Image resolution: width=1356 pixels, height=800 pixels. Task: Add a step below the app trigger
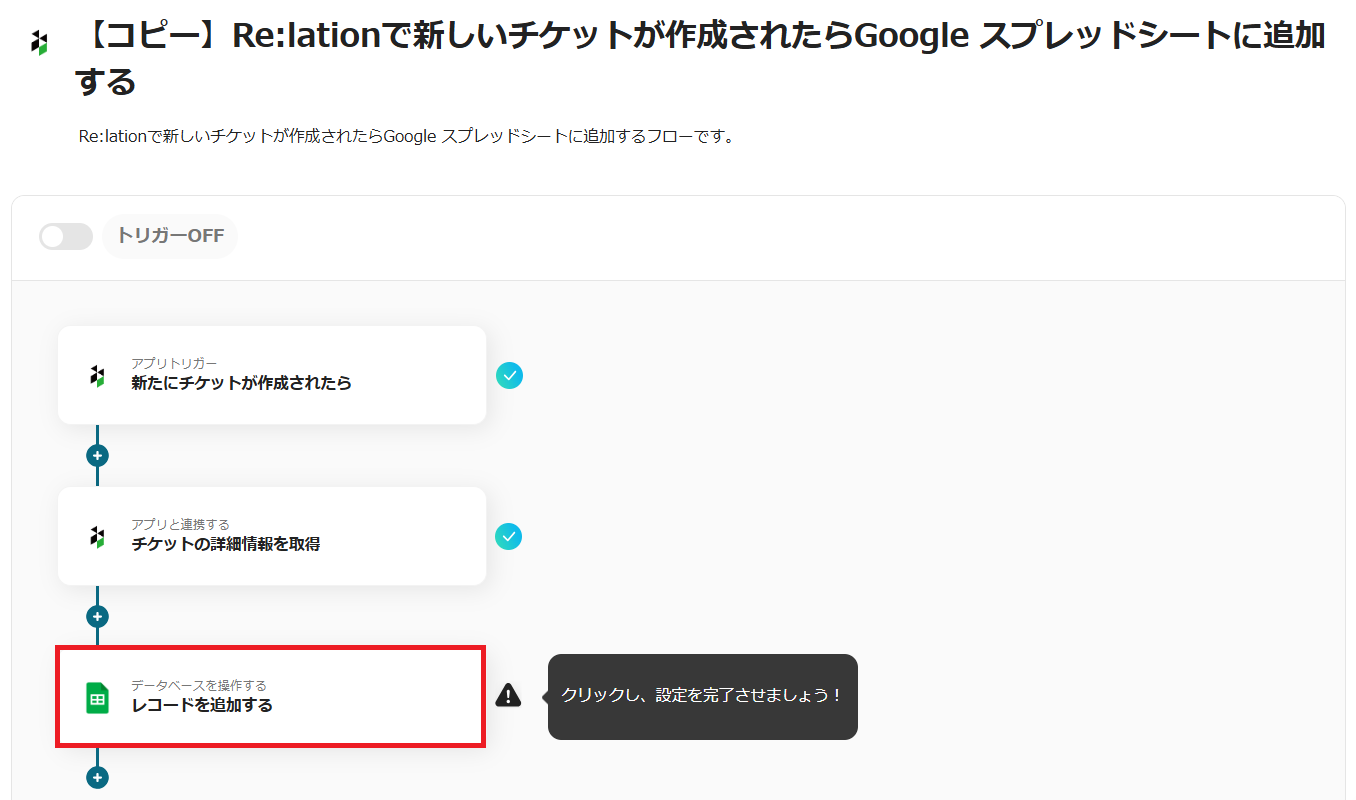pos(97,456)
